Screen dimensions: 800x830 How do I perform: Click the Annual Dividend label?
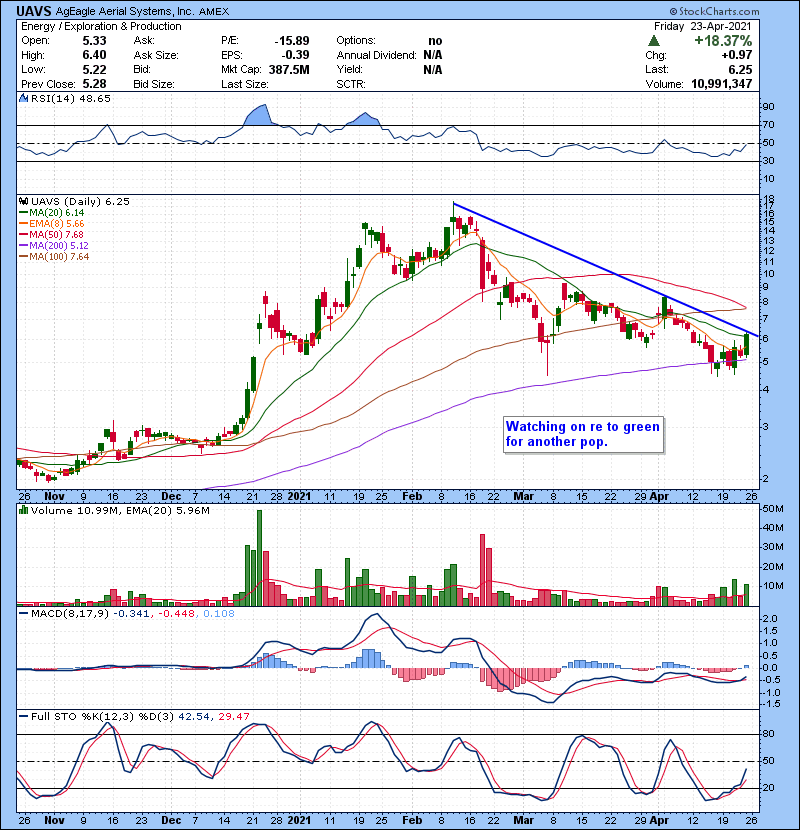(376, 55)
